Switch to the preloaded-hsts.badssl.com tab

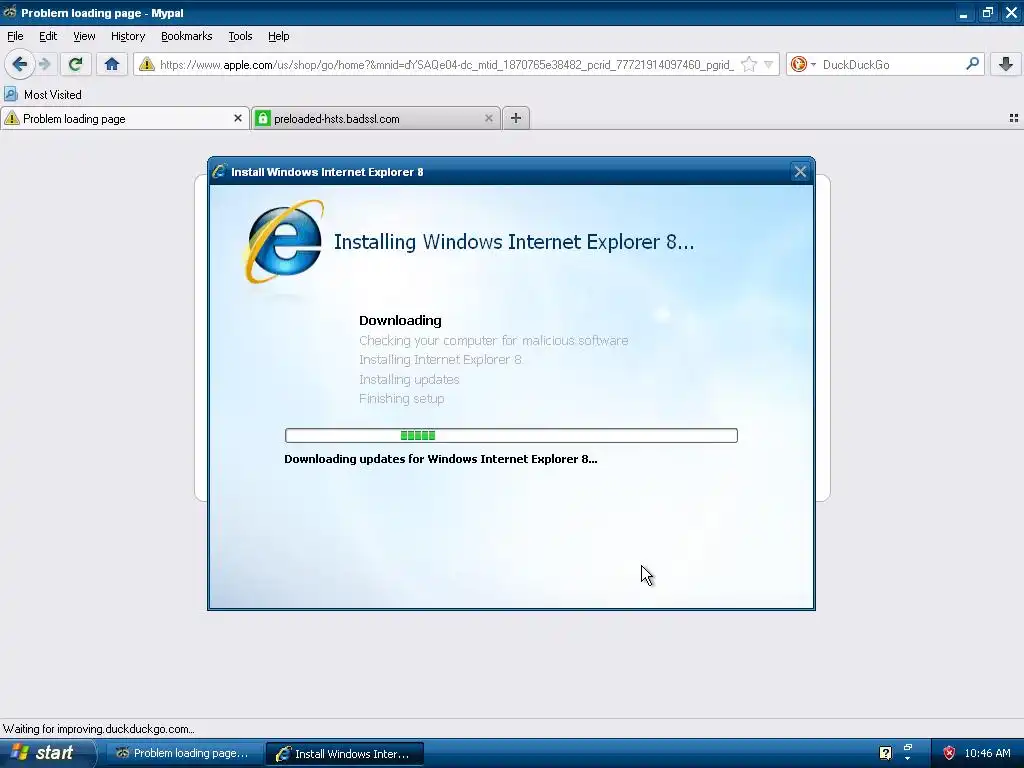(x=376, y=118)
